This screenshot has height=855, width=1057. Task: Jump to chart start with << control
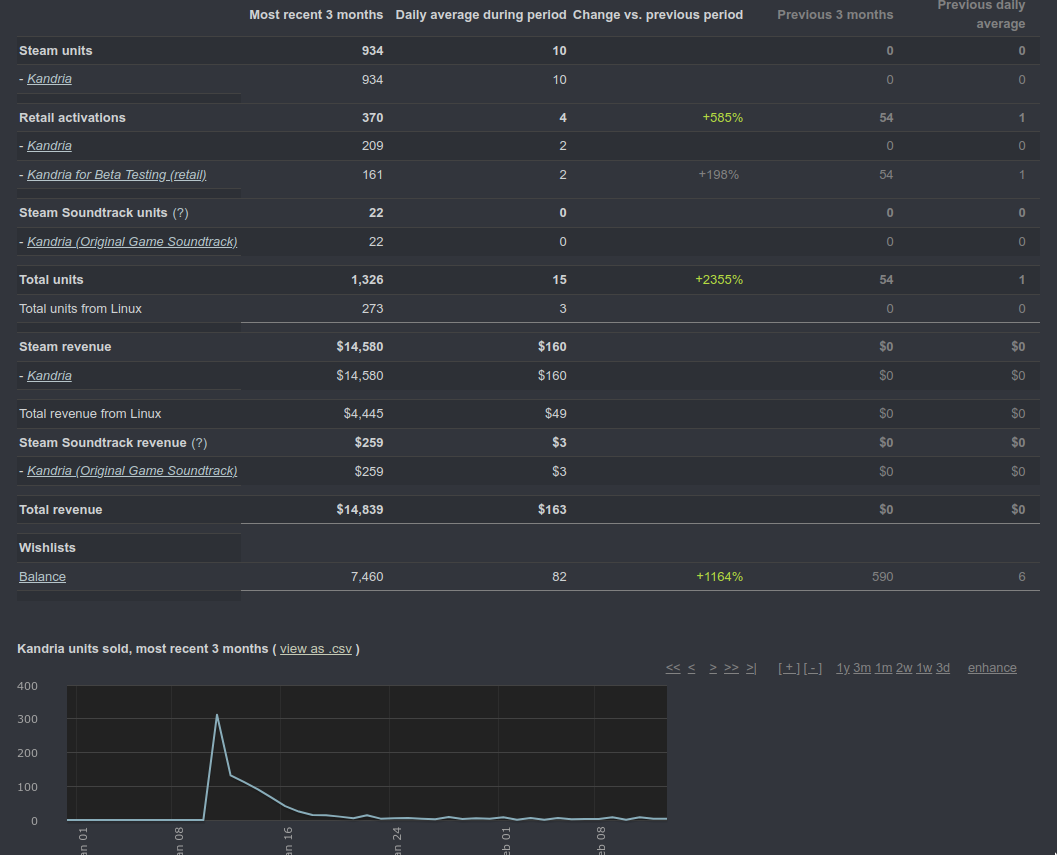673,668
